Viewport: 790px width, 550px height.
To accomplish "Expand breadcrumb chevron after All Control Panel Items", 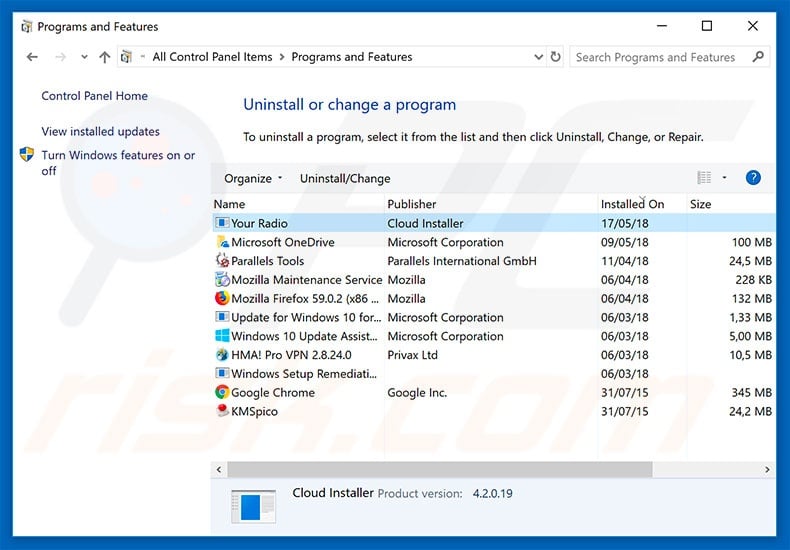I will point(282,57).
